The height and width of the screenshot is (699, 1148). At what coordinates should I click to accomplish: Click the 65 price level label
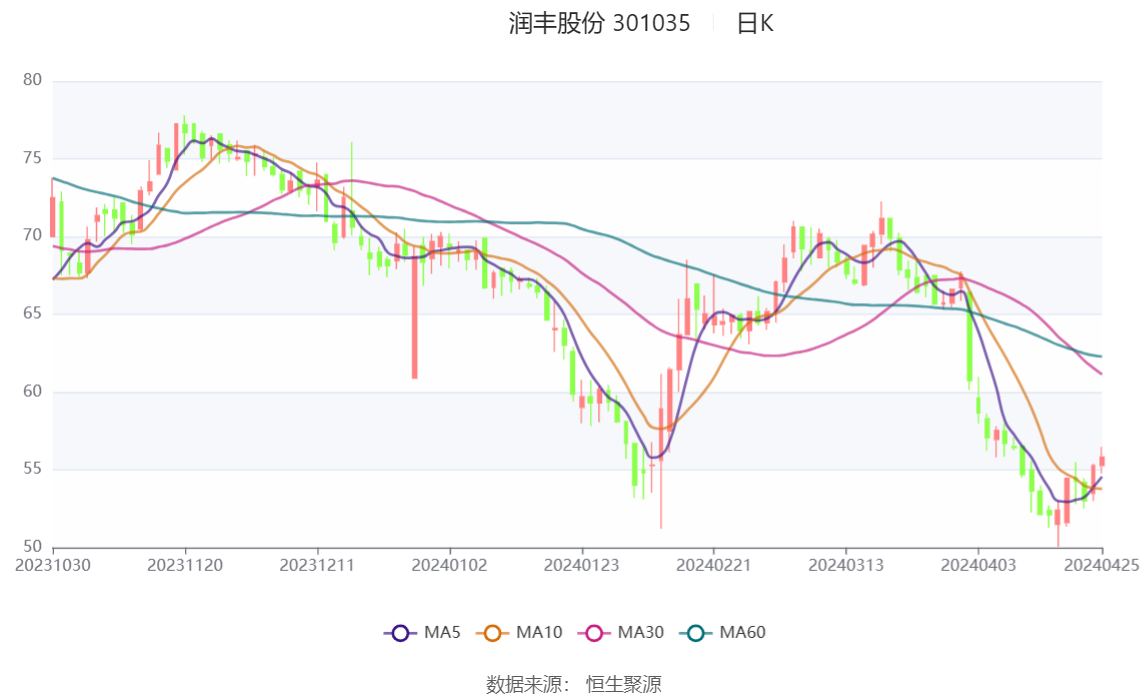(x=32, y=314)
